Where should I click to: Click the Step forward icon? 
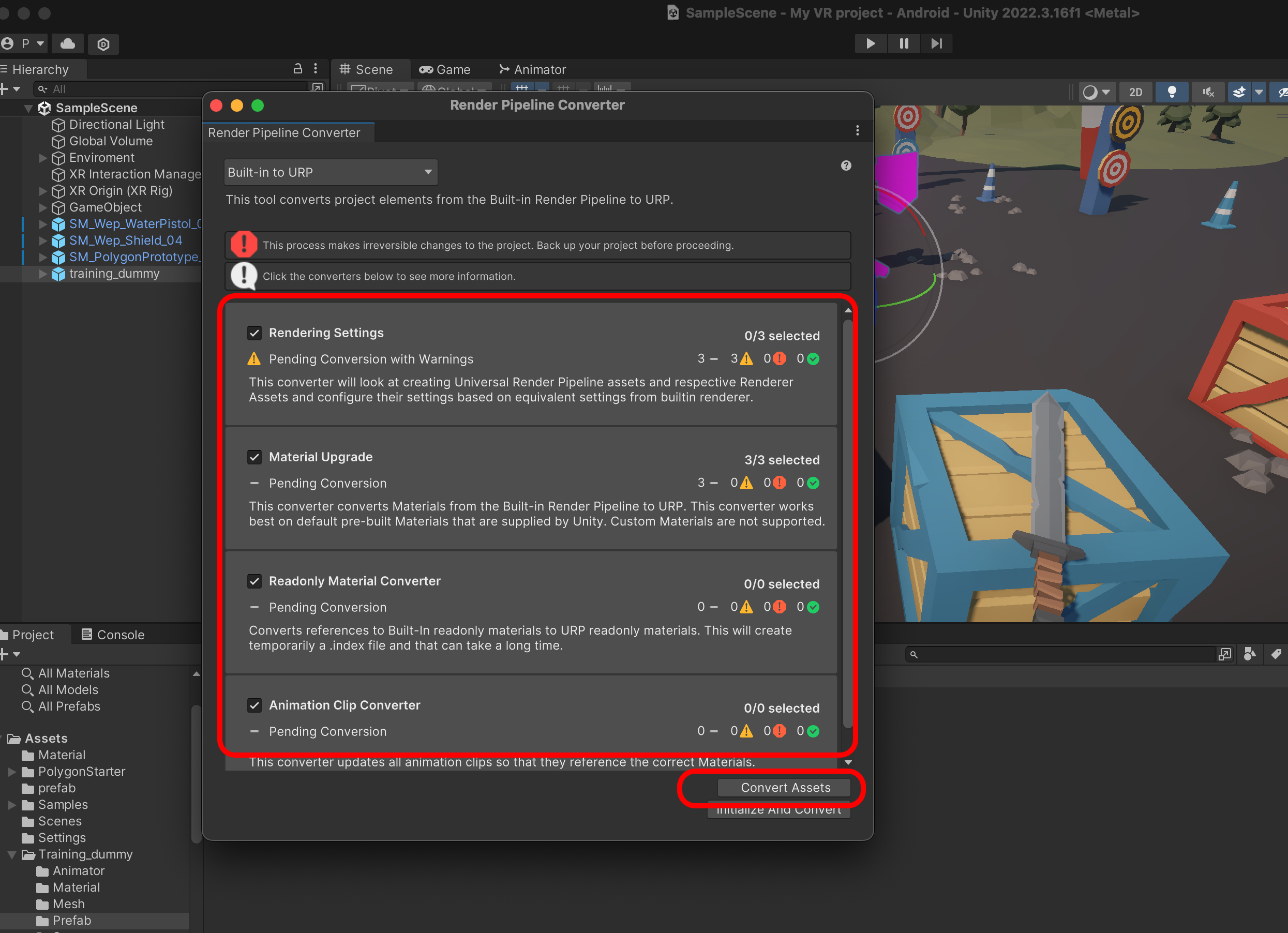(x=936, y=44)
